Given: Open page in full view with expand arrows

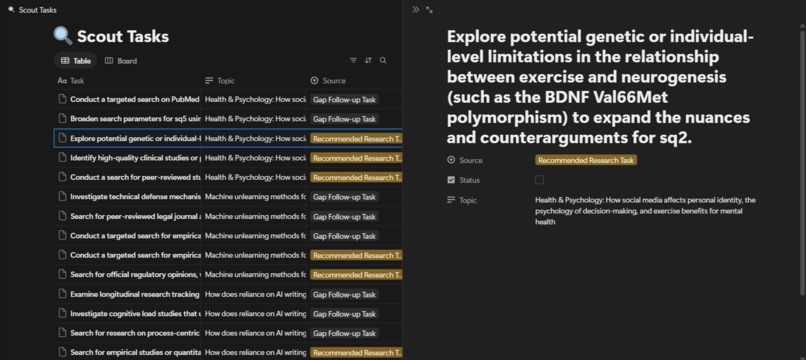Looking at the screenshot, I should pos(429,10).
